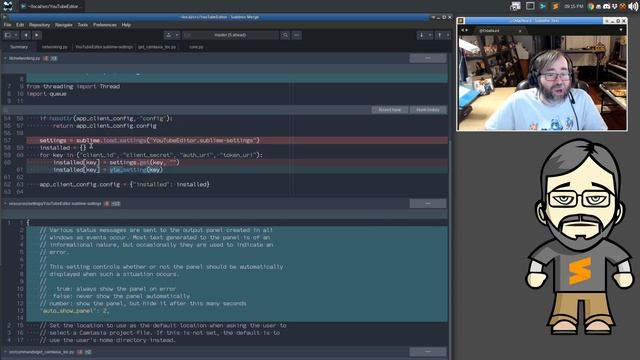This screenshot has height=360, width=640.
Task: Click the push up-arrow icon
Action: pos(440,36)
